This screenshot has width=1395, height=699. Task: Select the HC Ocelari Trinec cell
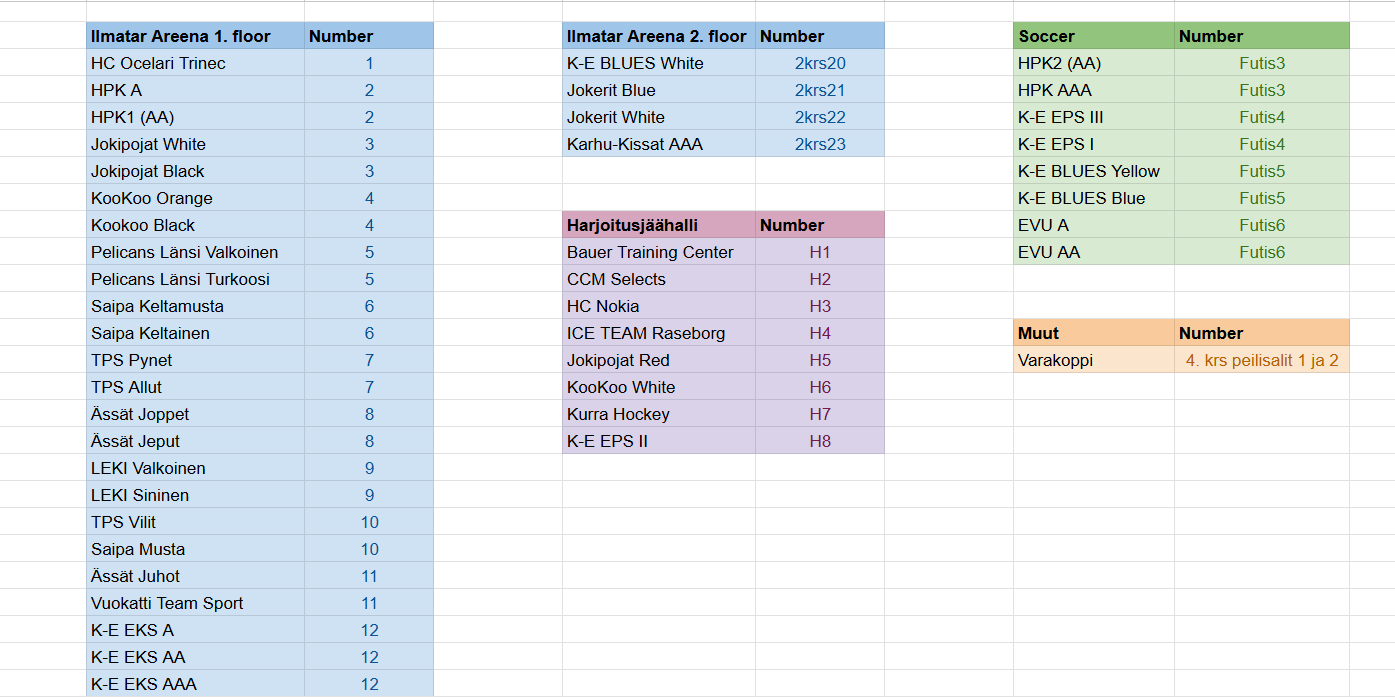[x=158, y=63]
